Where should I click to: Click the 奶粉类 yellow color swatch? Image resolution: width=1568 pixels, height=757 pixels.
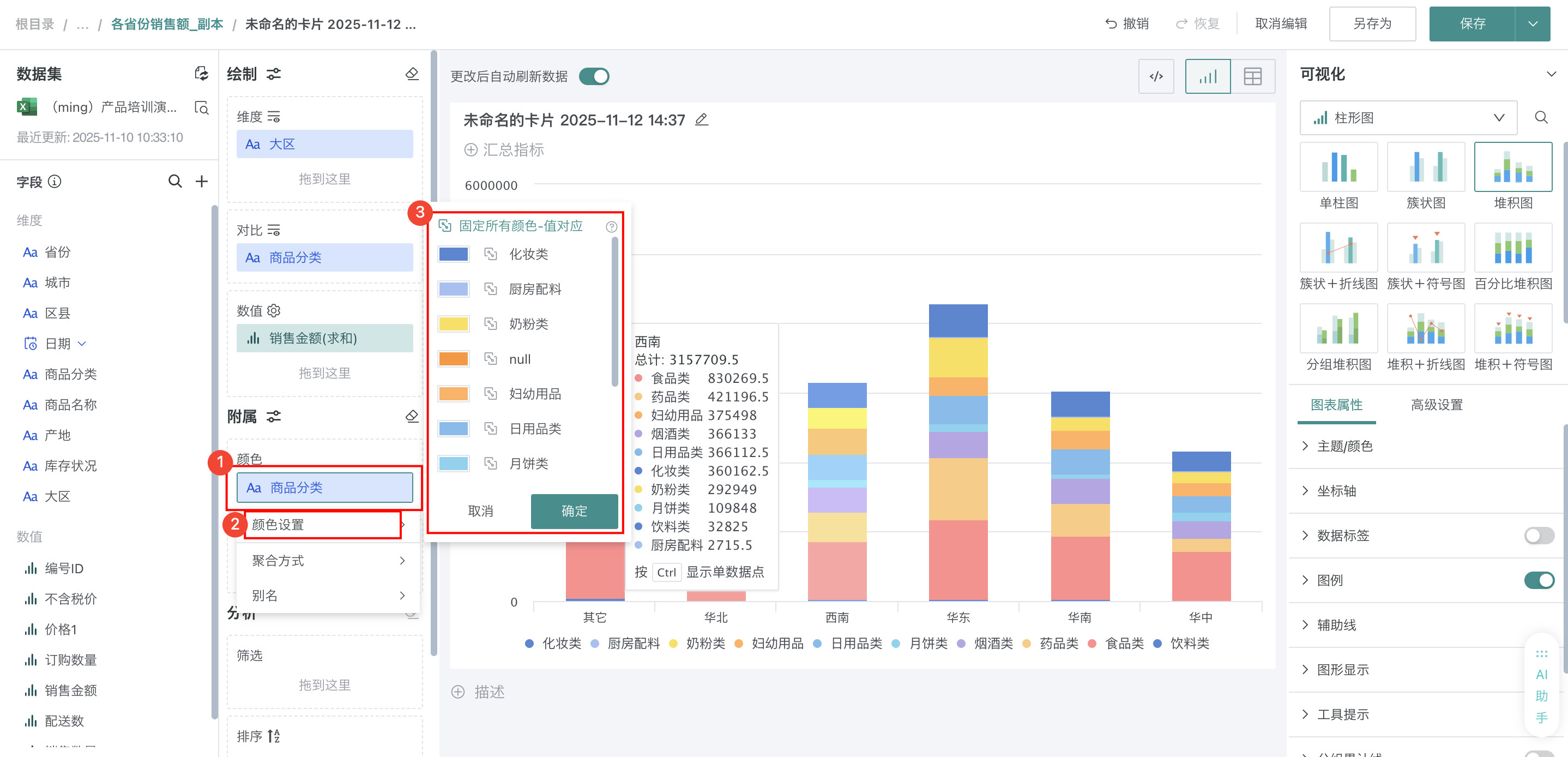coord(454,323)
